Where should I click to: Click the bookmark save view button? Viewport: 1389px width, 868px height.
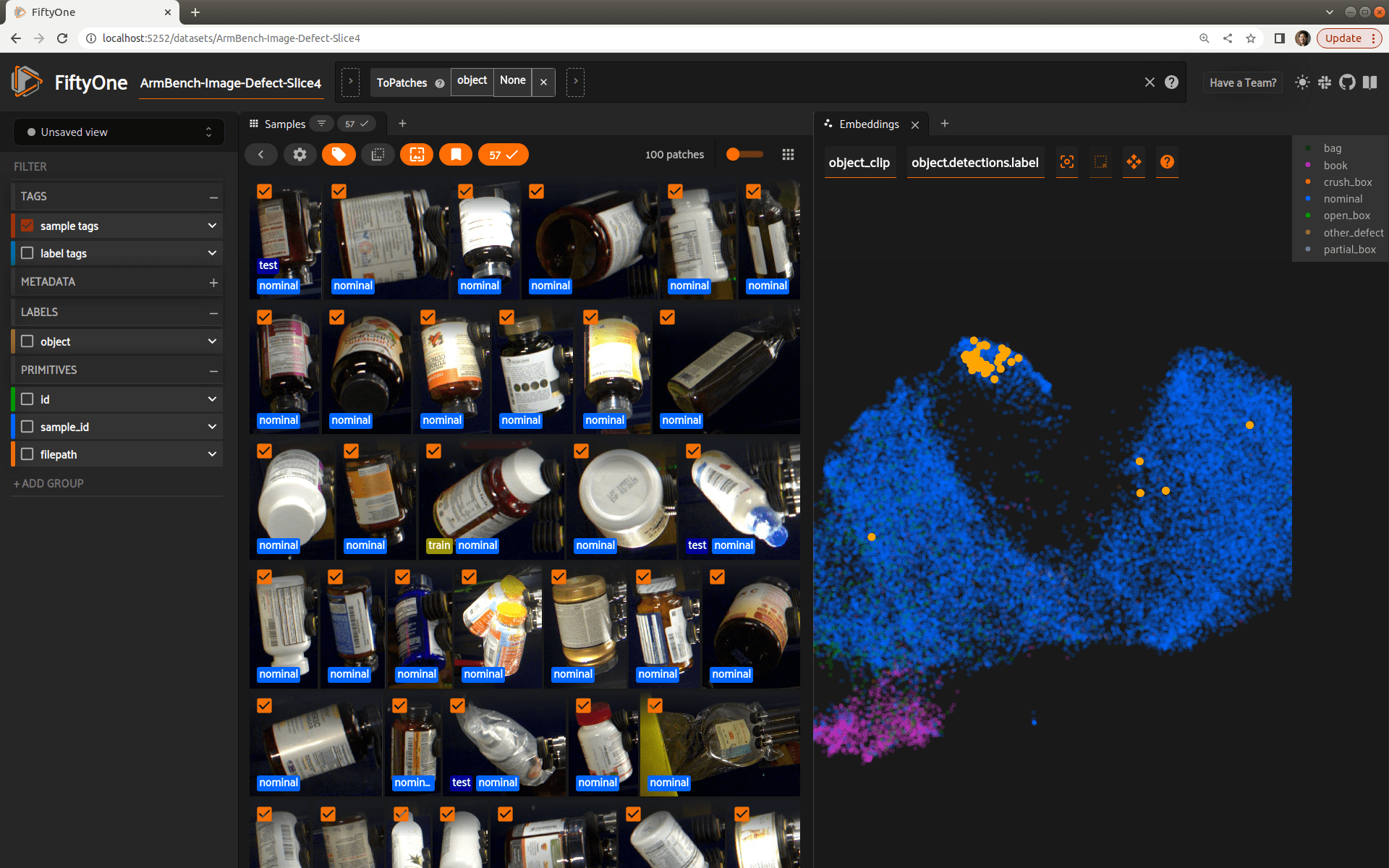pos(456,154)
